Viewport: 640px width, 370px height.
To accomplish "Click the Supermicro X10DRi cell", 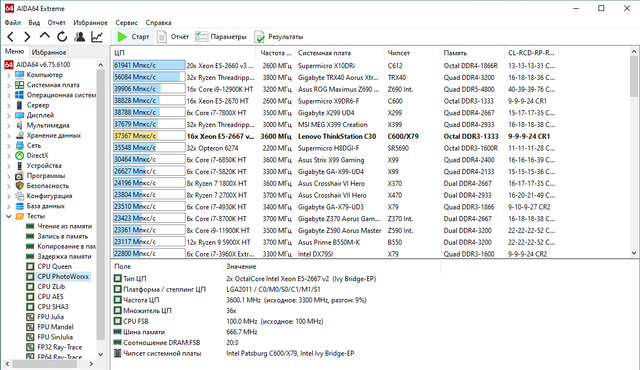I will point(326,66).
